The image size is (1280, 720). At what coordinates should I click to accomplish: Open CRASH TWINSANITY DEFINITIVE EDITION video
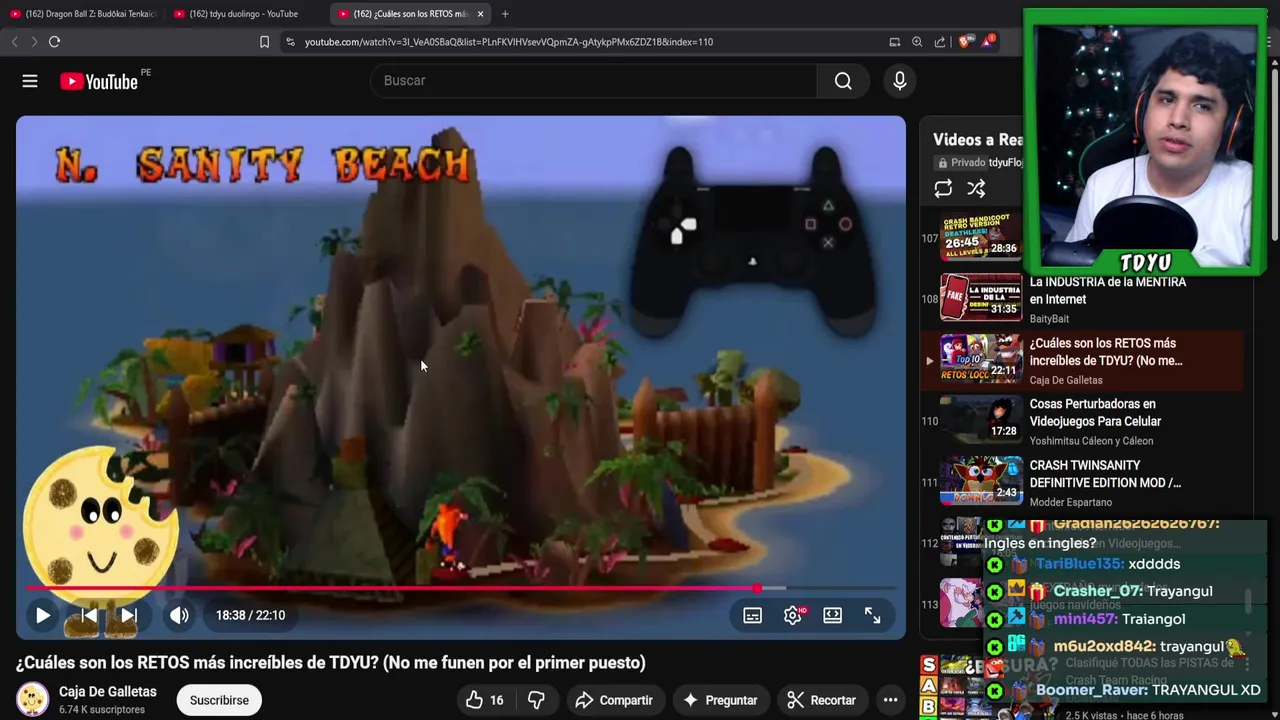(x=1105, y=474)
